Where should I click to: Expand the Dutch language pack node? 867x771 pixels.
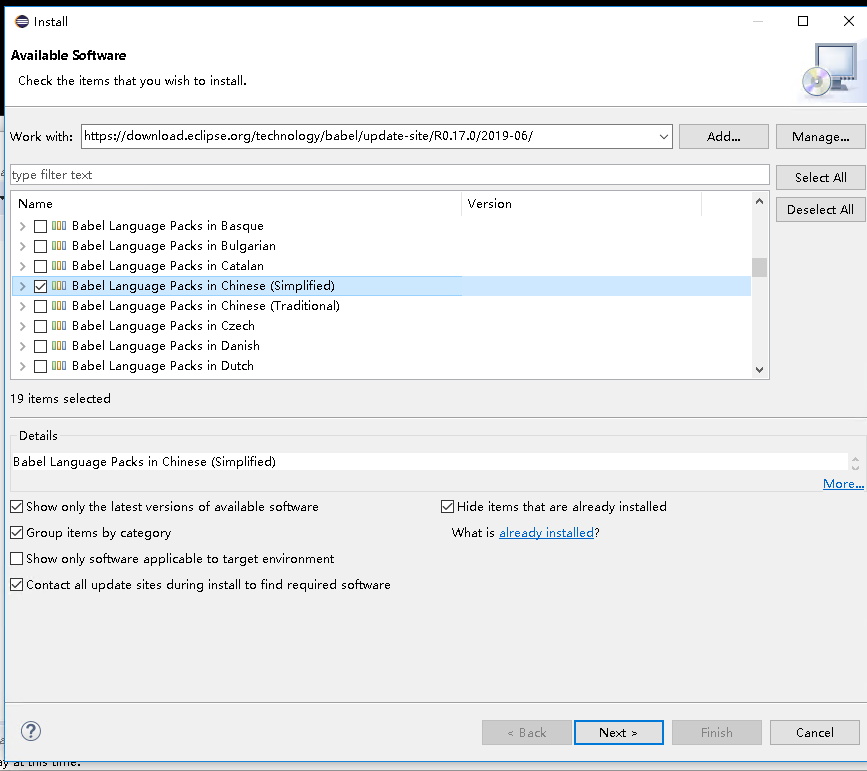point(23,366)
